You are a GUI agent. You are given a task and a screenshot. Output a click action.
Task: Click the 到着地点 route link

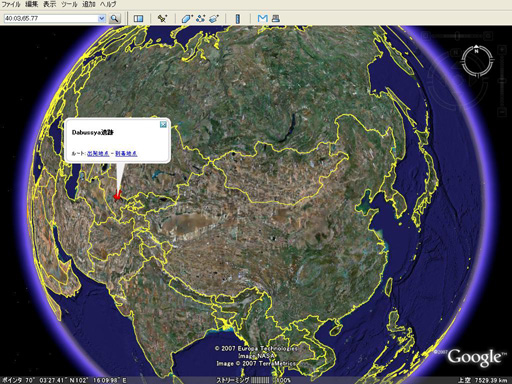(126, 153)
